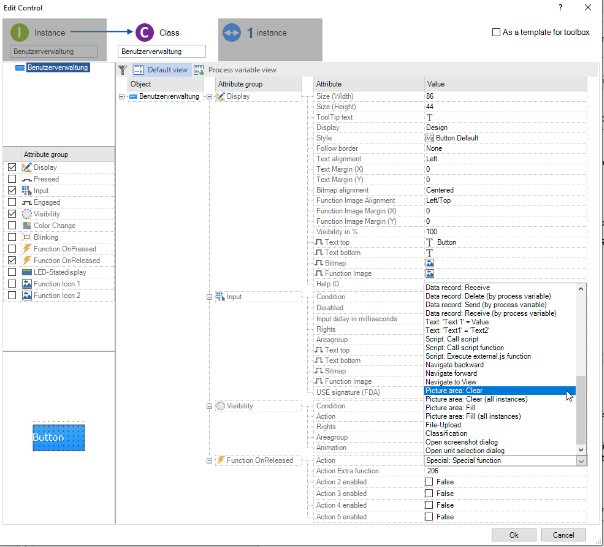The height and width of the screenshot is (547, 604).
Task: Select Benutzerverwaltung in left tree
Action: click(58, 67)
